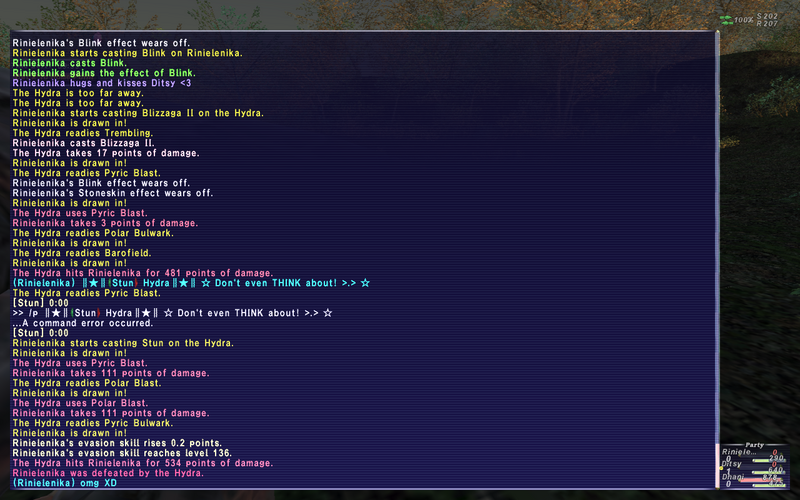Image resolution: width=800 pixels, height=500 pixels.
Task: Select Ditsy in the Party list
Action: tap(732, 464)
